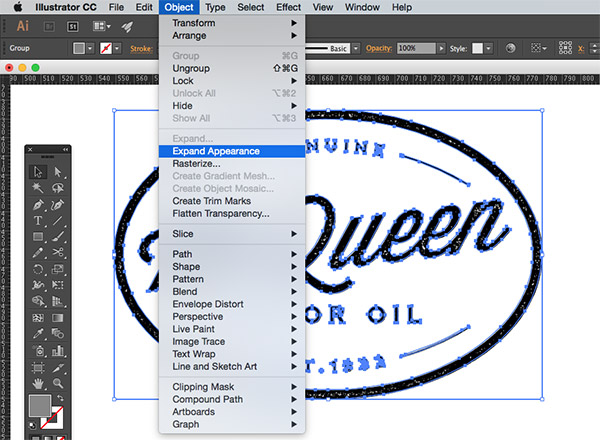The height and width of the screenshot is (440, 600).
Task: Reset to default fill and stroke
Action: pos(33,425)
